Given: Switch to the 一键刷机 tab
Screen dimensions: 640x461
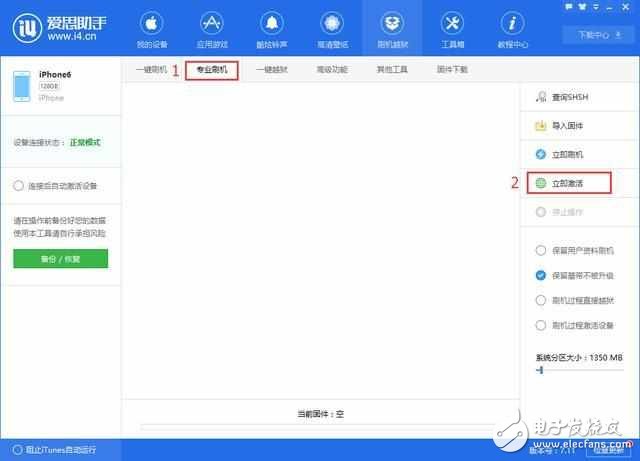Looking at the screenshot, I should (x=151, y=69).
